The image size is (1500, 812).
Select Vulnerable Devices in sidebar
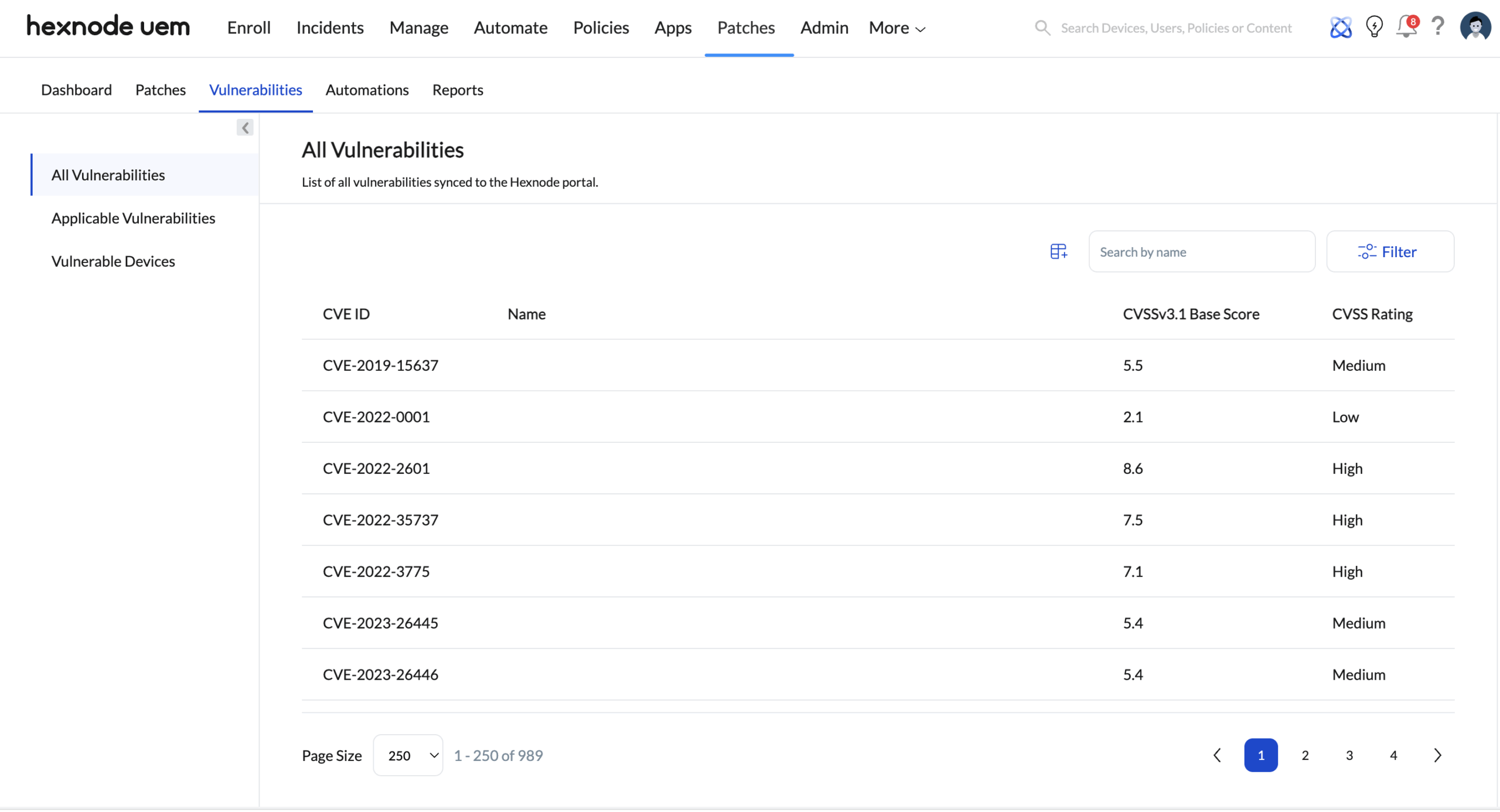[113, 261]
